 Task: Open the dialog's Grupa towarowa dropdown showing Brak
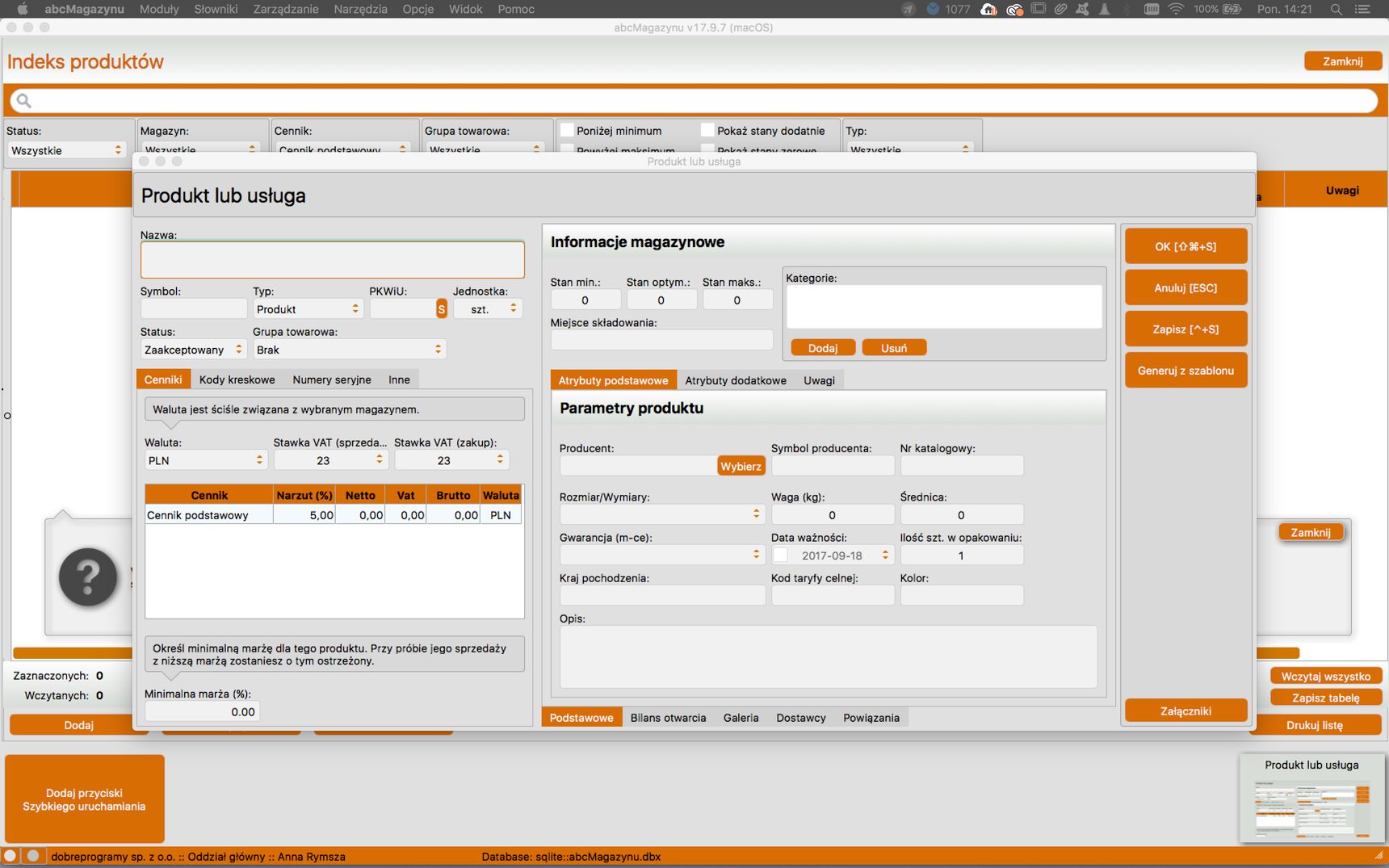[349, 350]
